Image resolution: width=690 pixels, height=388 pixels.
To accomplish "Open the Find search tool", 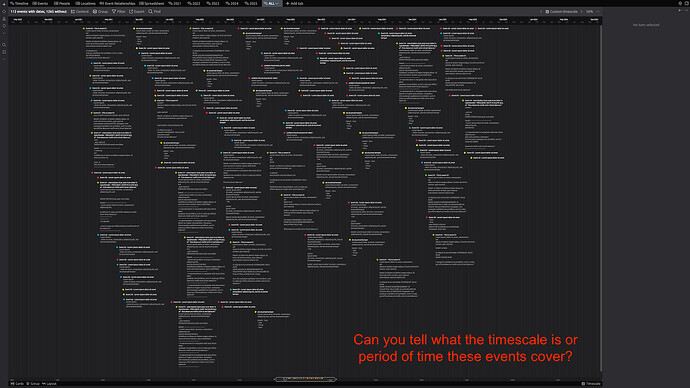I will 154,11.
